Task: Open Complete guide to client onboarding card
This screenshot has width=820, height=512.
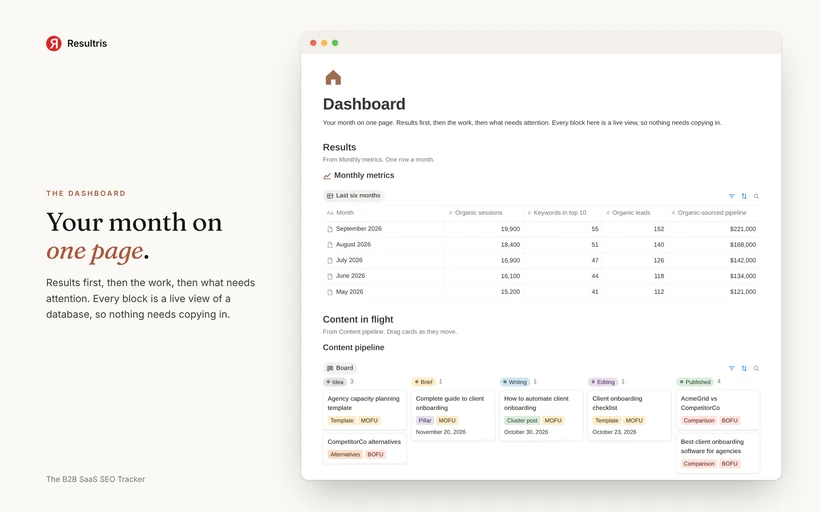Action: [452, 415]
